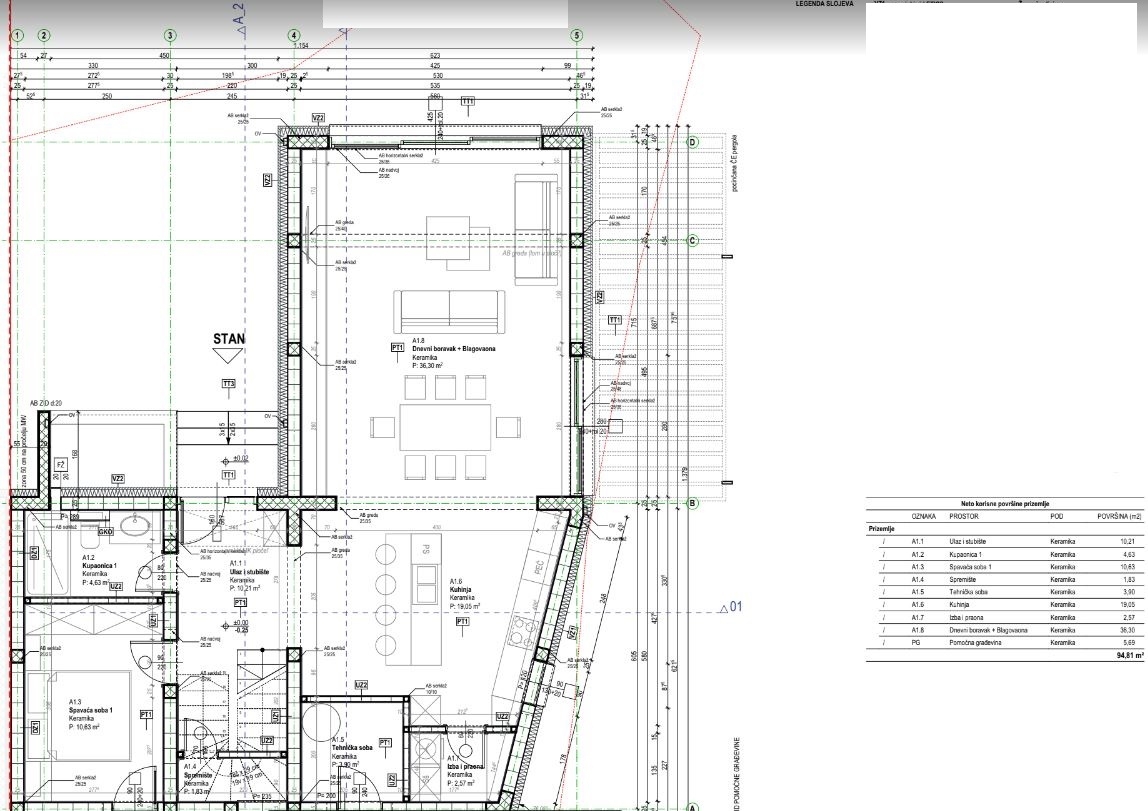This screenshot has height=811, width=1148.
Task: Select the Dnevni boravak + Blagovaona room label
Action: (453, 348)
